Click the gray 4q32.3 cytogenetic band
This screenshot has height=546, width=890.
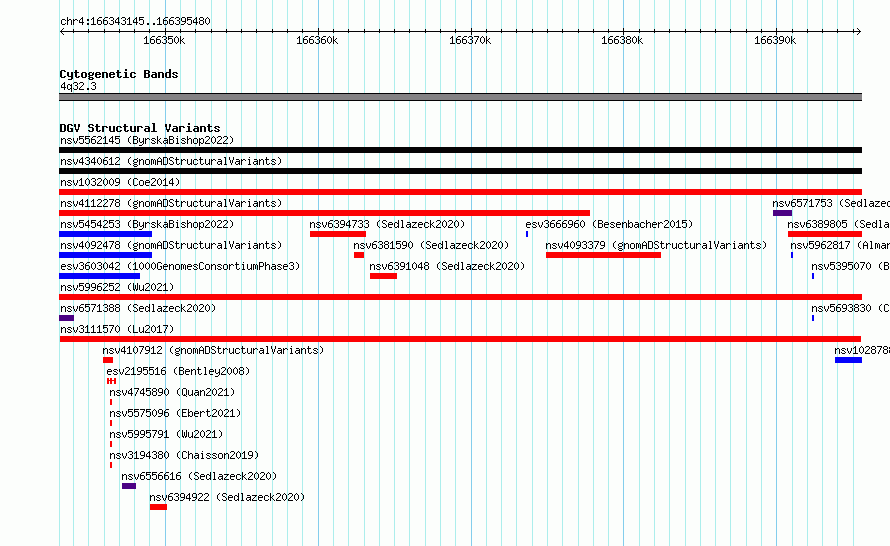[460, 97]
